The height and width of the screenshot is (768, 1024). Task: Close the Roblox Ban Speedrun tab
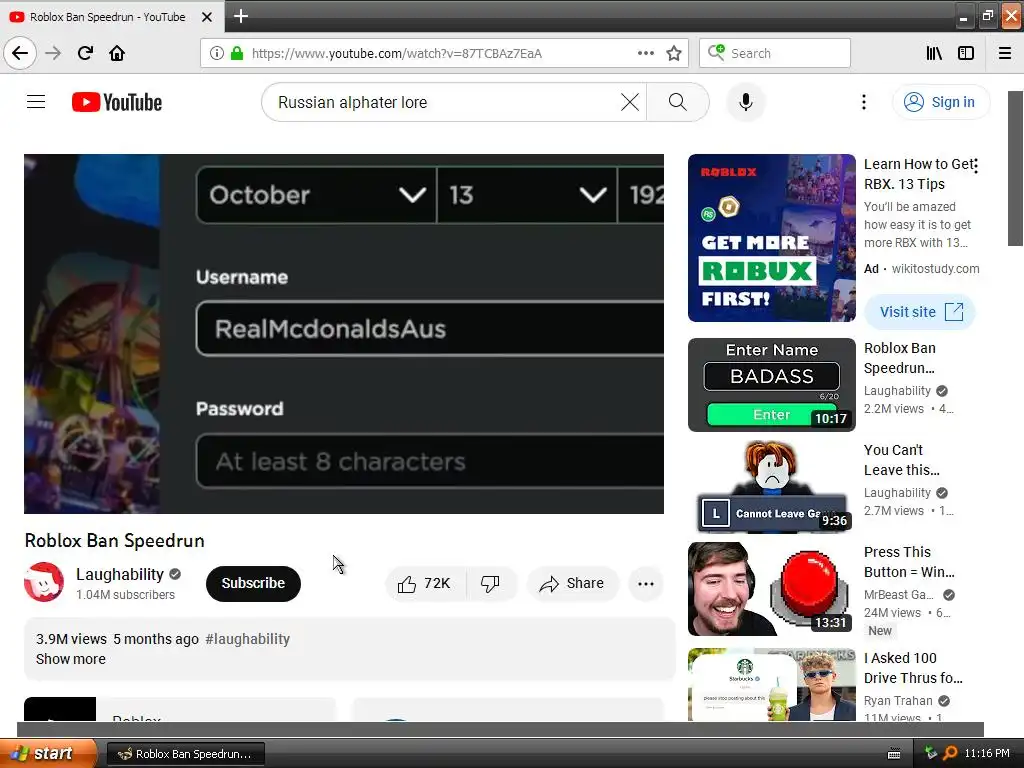point(207,17)
